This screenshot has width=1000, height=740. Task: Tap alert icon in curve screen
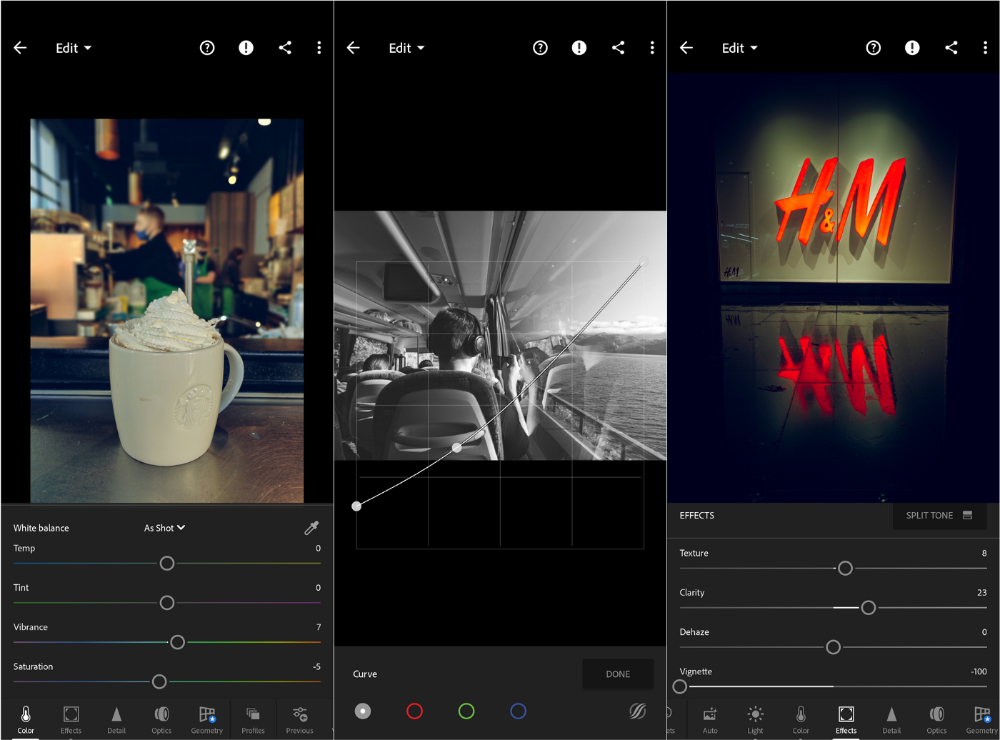point(579,48)
